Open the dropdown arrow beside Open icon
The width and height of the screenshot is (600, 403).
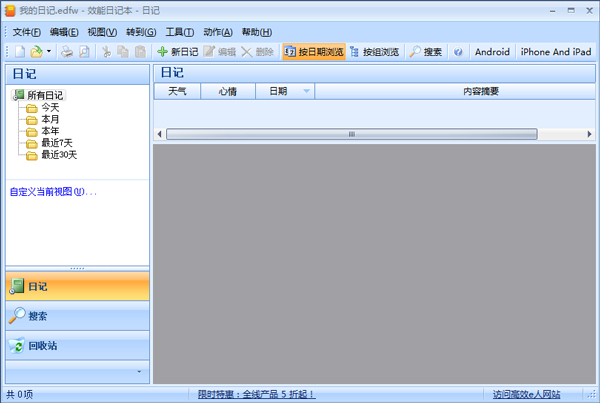(x=49, y=51)
